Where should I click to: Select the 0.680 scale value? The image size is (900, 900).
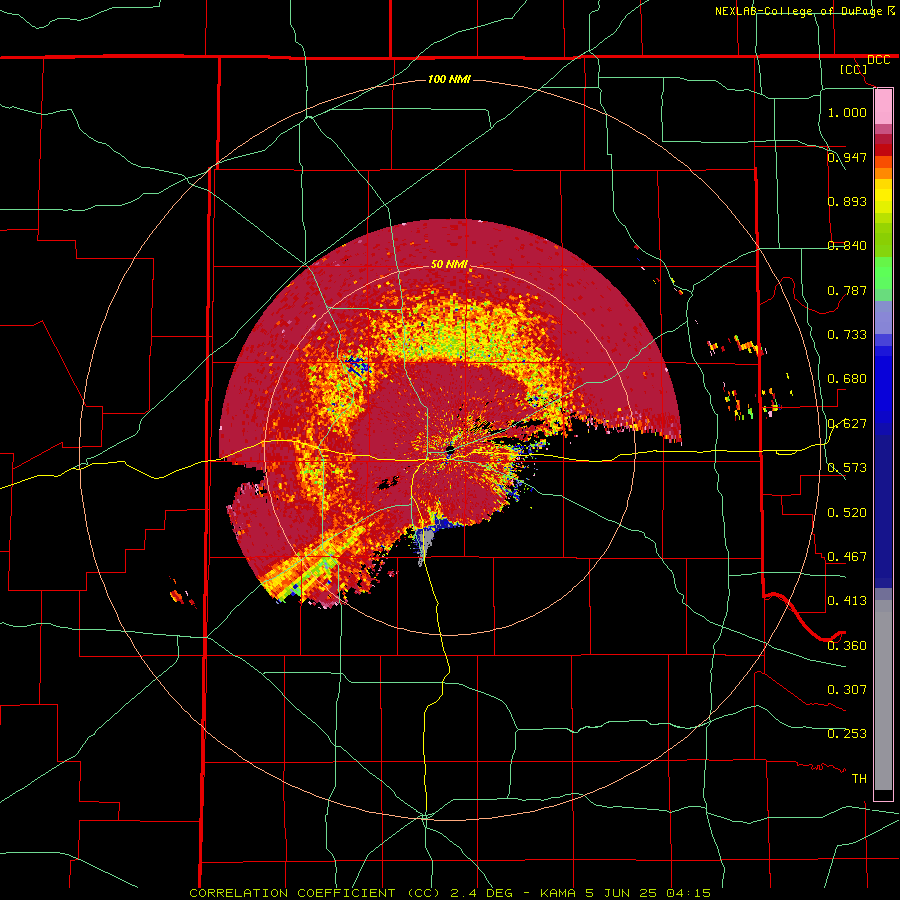(847, 378)
